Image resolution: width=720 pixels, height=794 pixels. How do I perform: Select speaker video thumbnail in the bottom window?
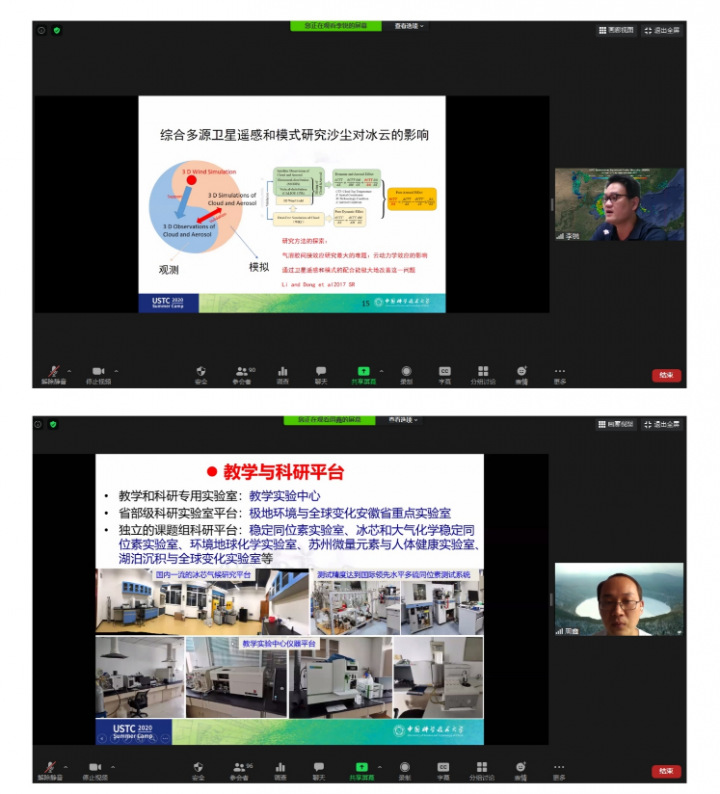click(619, 600)
